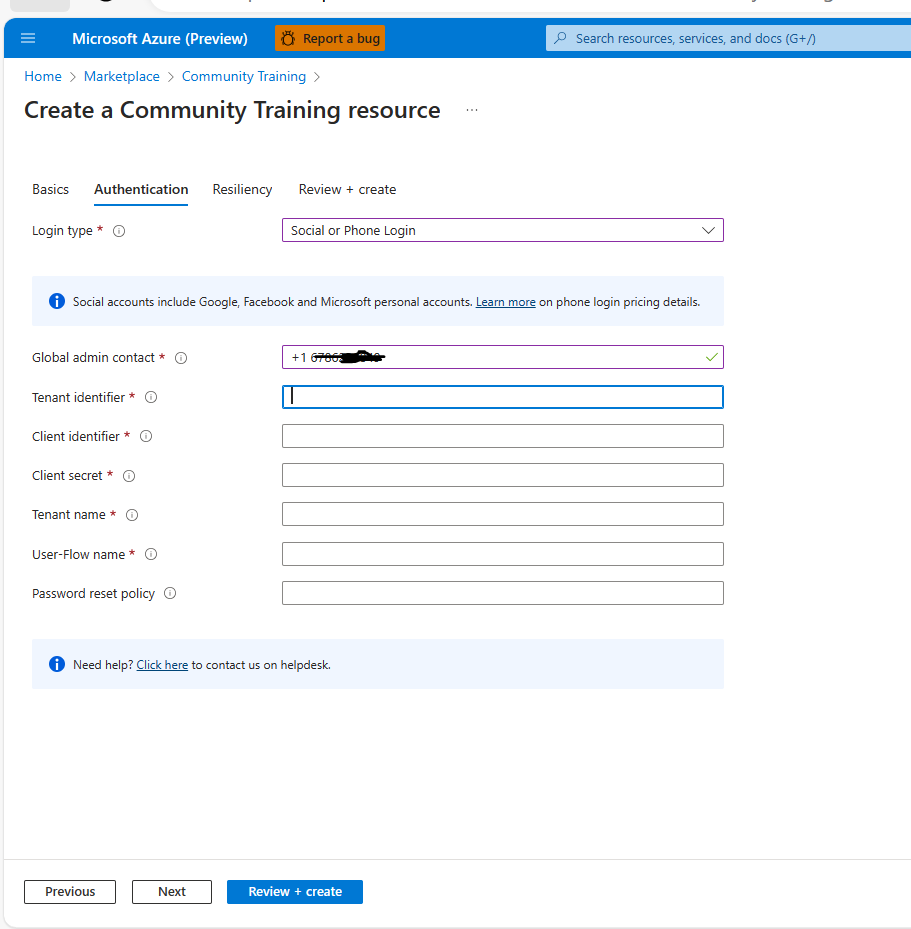Go to the Review + create tab

(347, 190)
